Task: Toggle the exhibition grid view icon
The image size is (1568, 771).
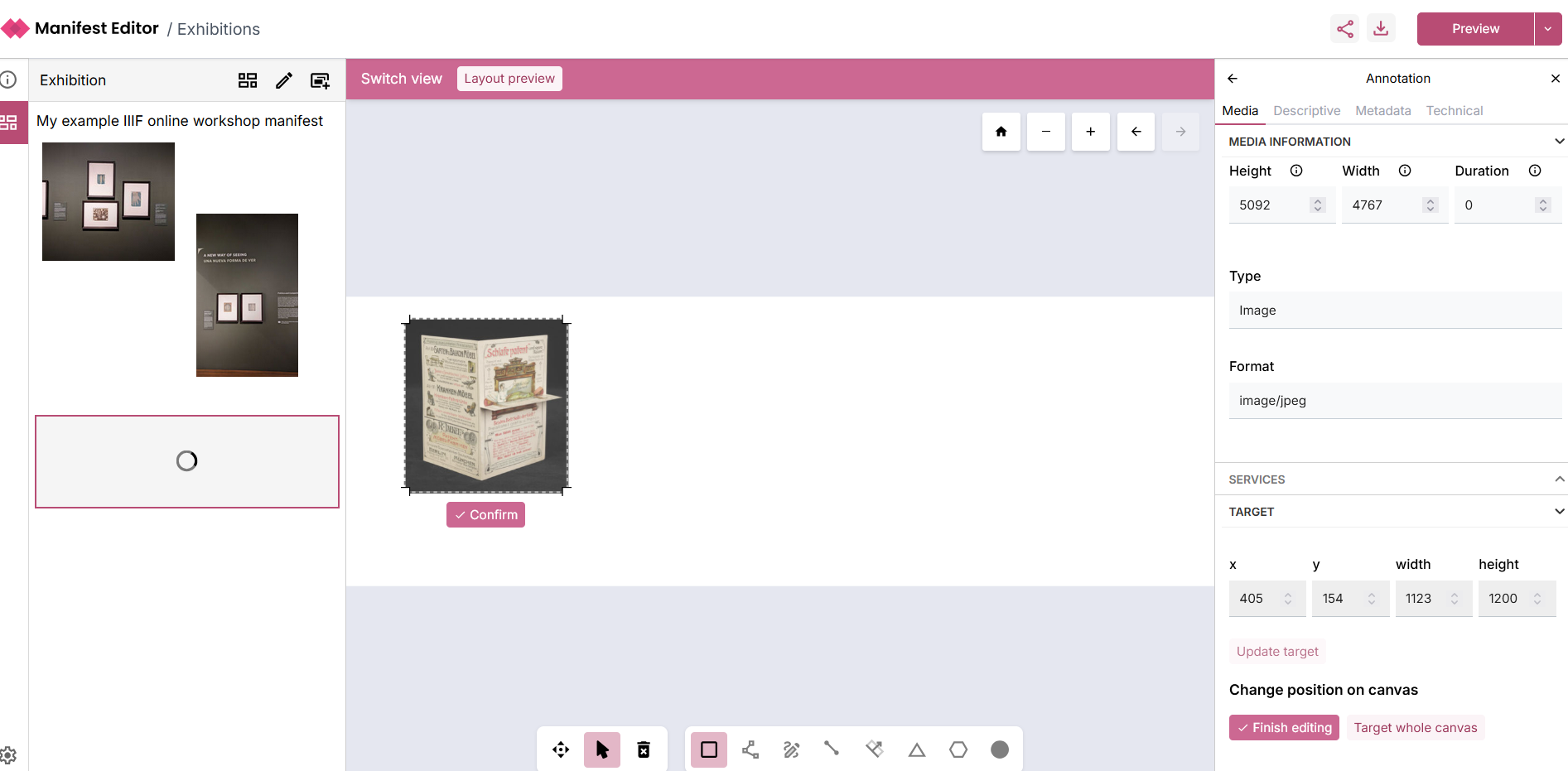Action: click(248, 80)
